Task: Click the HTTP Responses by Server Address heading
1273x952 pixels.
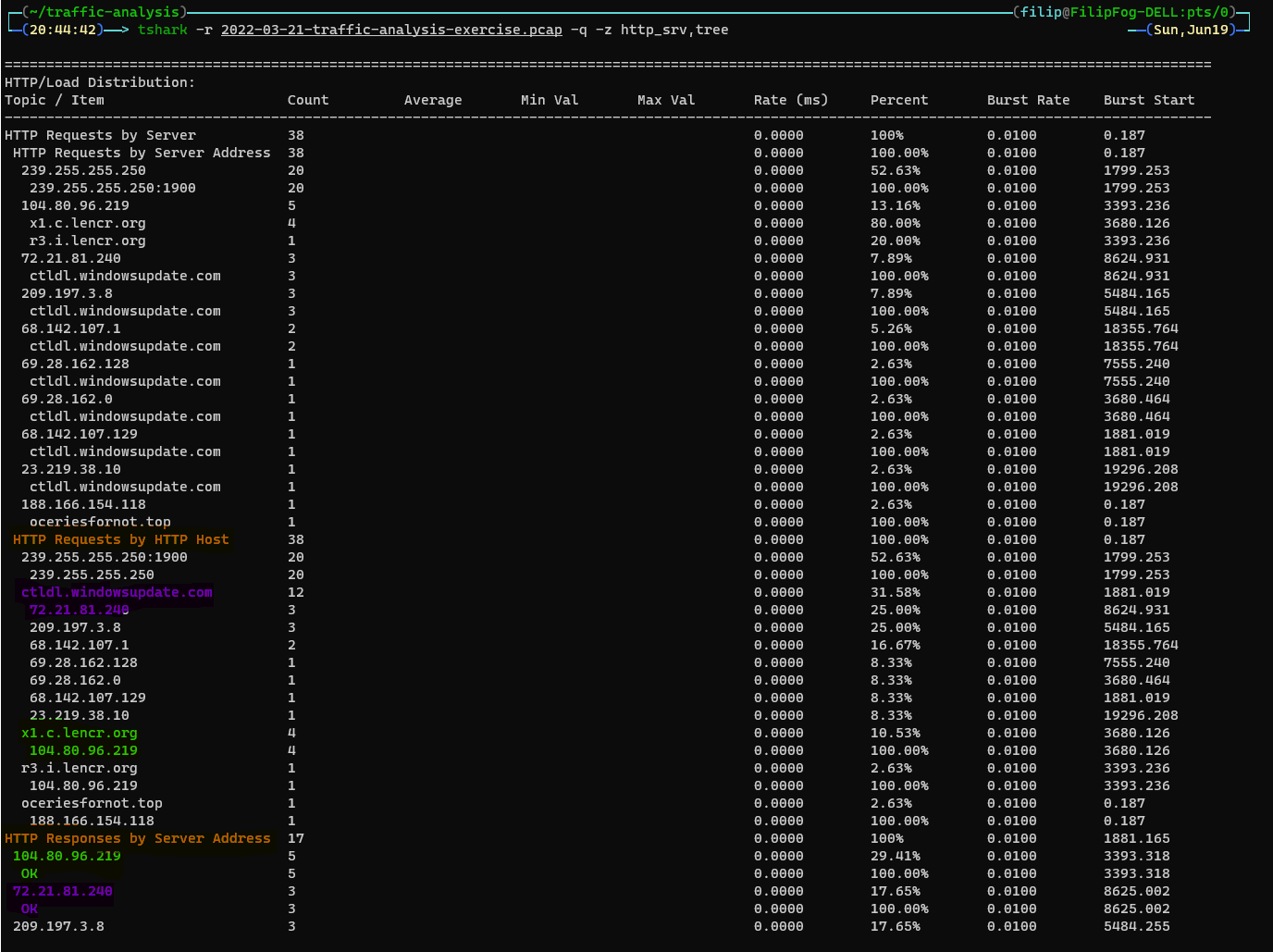Action: (x=138, y=838)
